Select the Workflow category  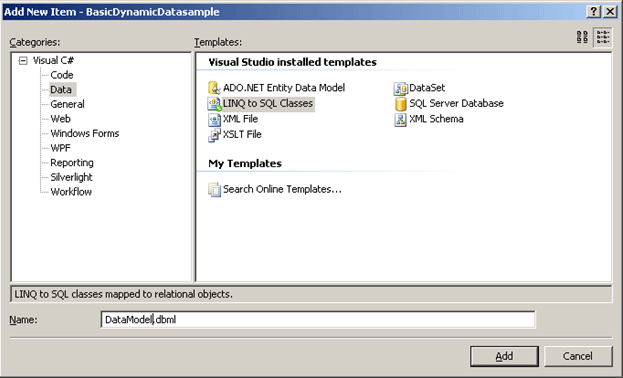(71, 192)
